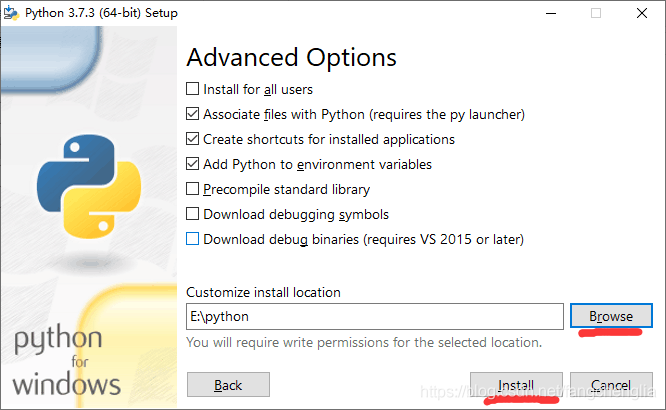Click the Browse button

tap(611, 316)
